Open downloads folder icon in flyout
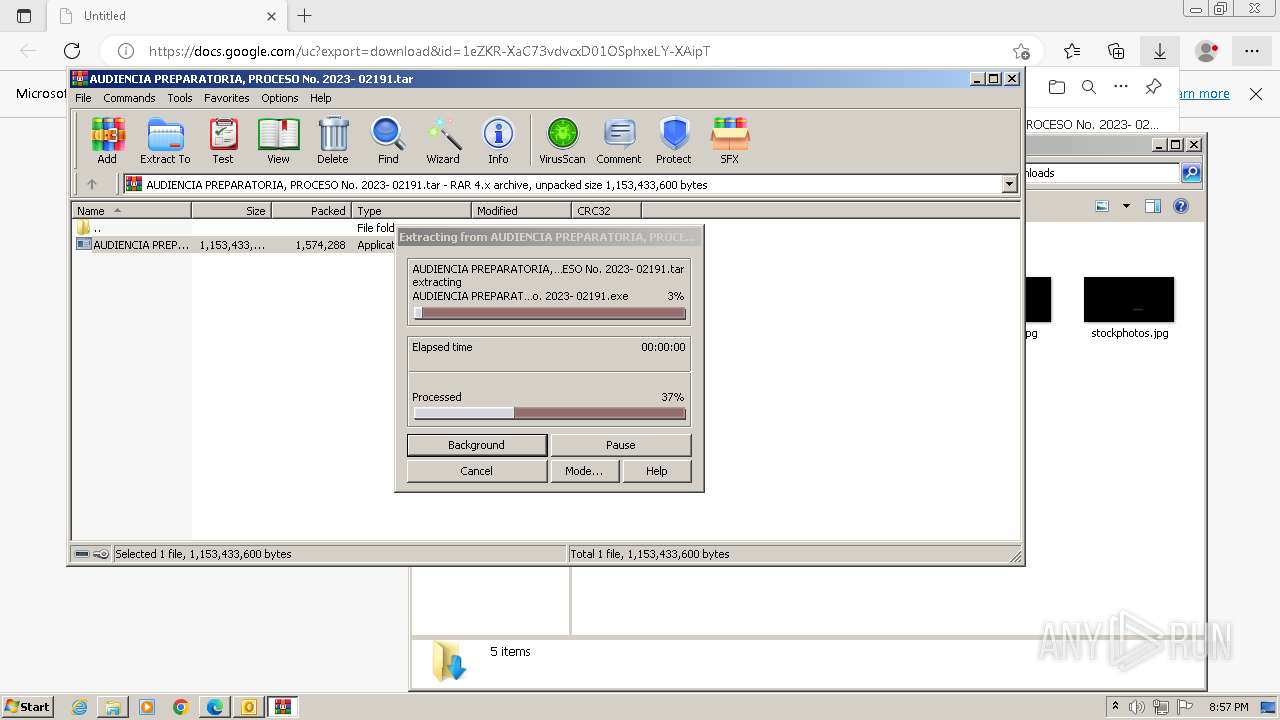1280x720 pixels. (x=1057, y=87)
